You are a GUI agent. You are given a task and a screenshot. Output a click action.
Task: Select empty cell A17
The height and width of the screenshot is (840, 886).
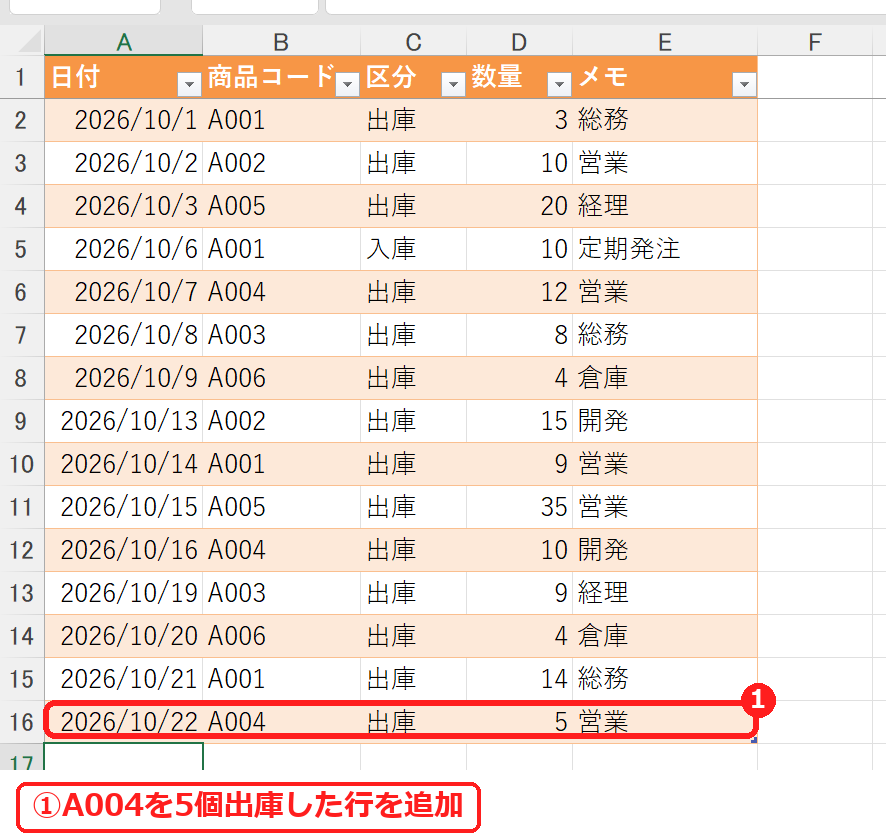123,757
